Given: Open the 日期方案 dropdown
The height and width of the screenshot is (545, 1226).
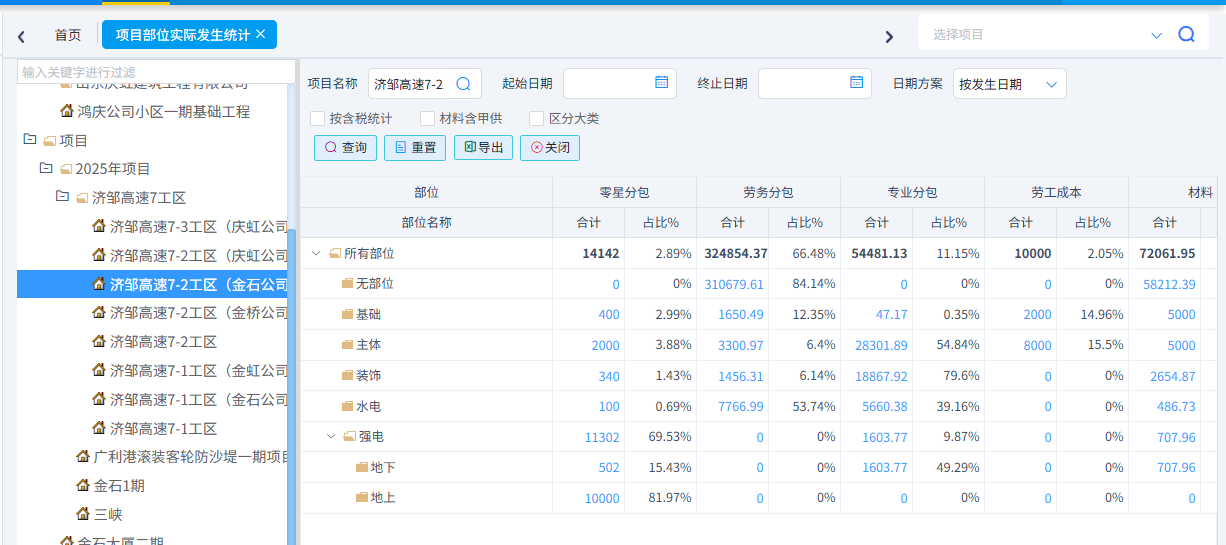Looking at the screenshot, I should [x=1009, y=84].
